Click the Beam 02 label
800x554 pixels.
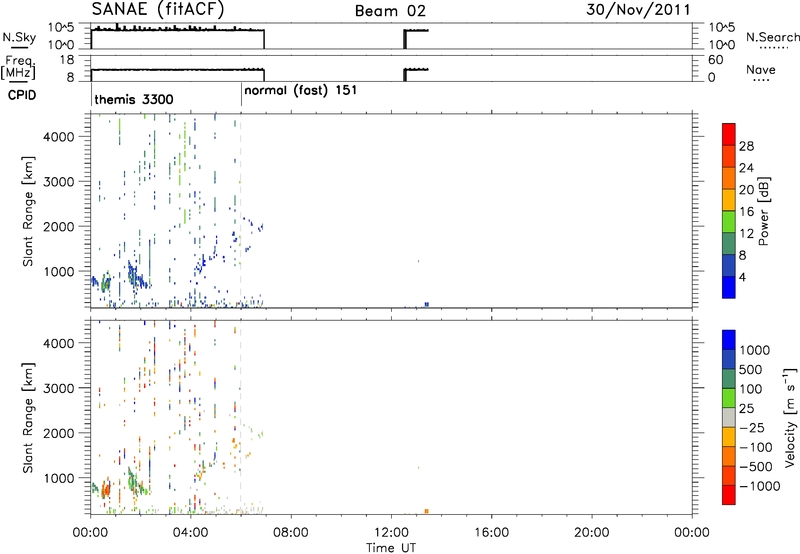(x=390, y=11)
